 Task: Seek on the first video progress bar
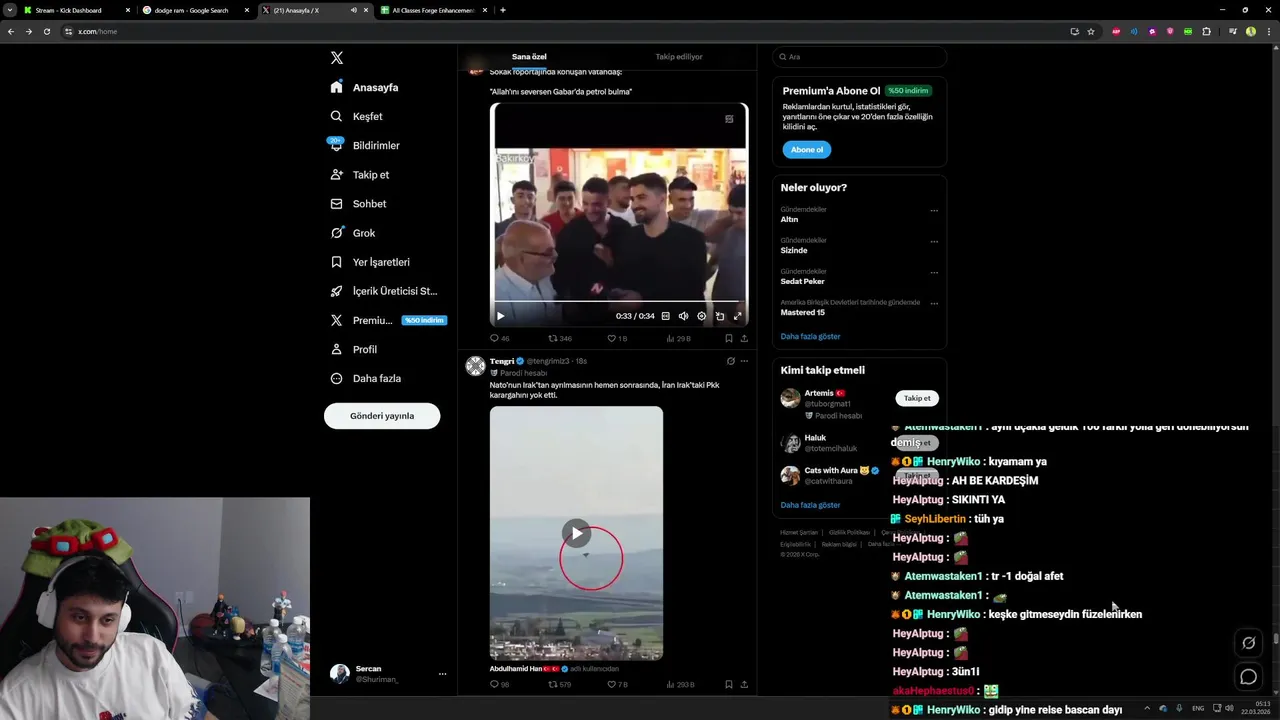pyautogui.click(x=618, y=301)
